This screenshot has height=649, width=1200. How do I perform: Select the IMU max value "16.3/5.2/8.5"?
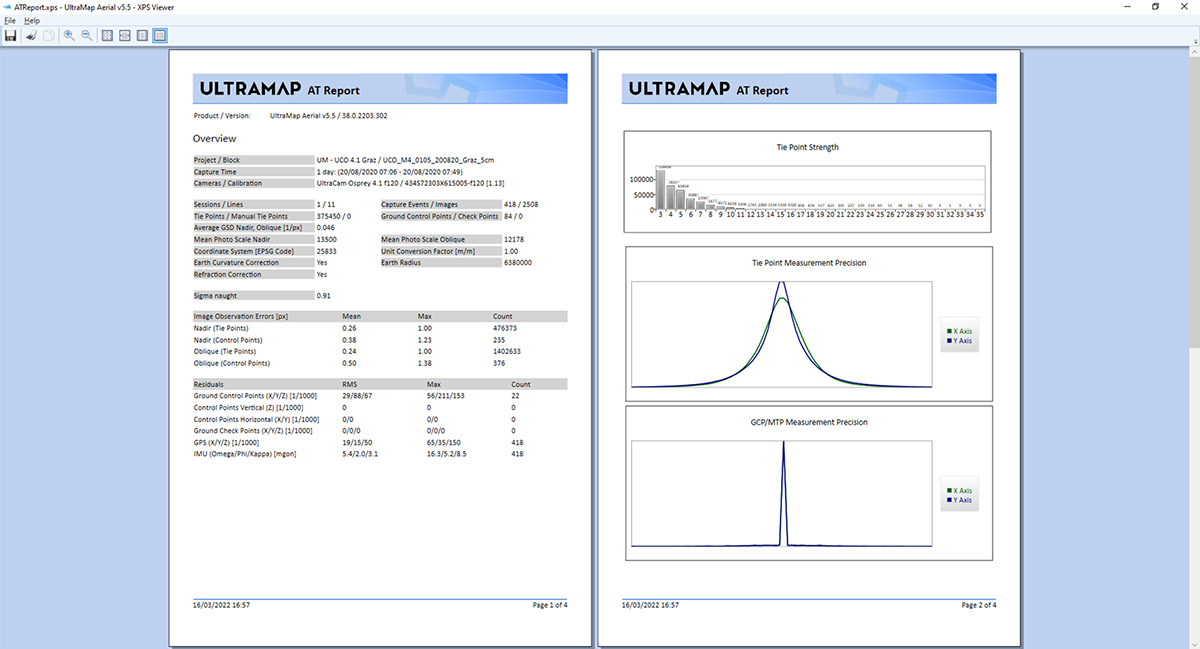click(x=446, y=454)
